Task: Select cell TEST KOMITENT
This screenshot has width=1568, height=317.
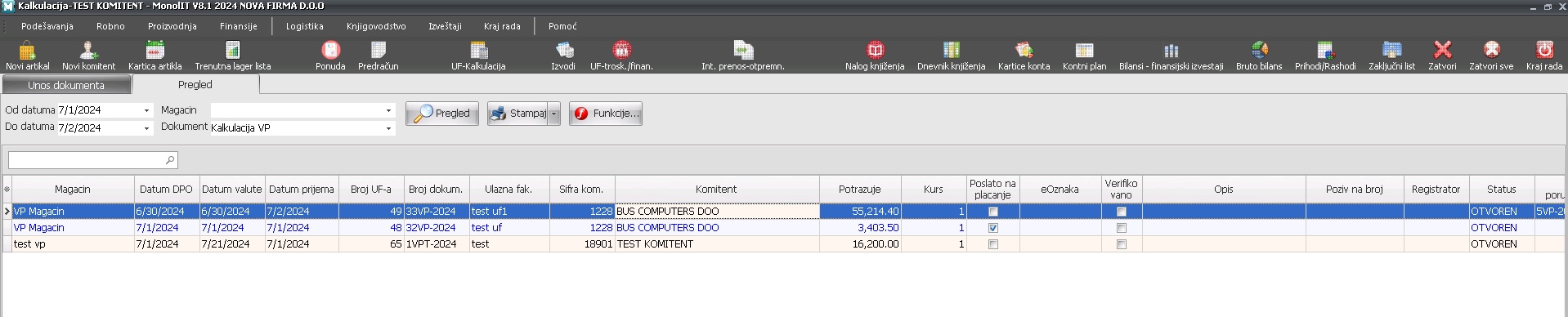Action: (717, 244)
